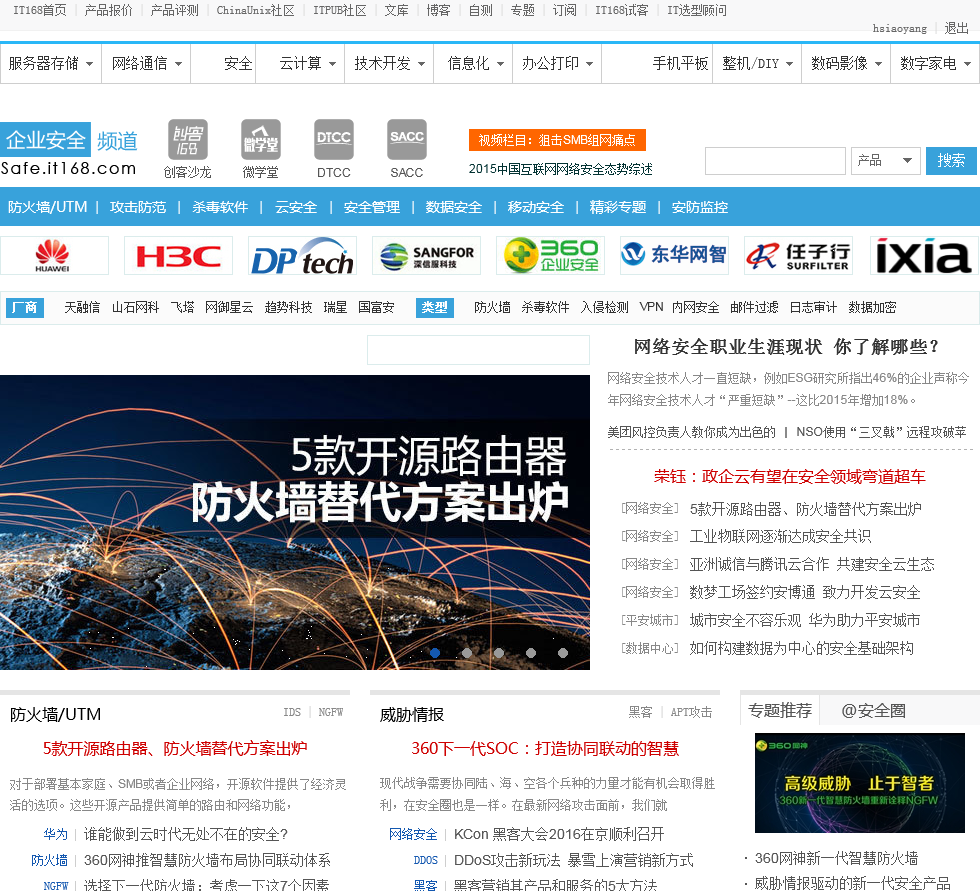Open the IDS link in 防火墙/UTM section

292,712
